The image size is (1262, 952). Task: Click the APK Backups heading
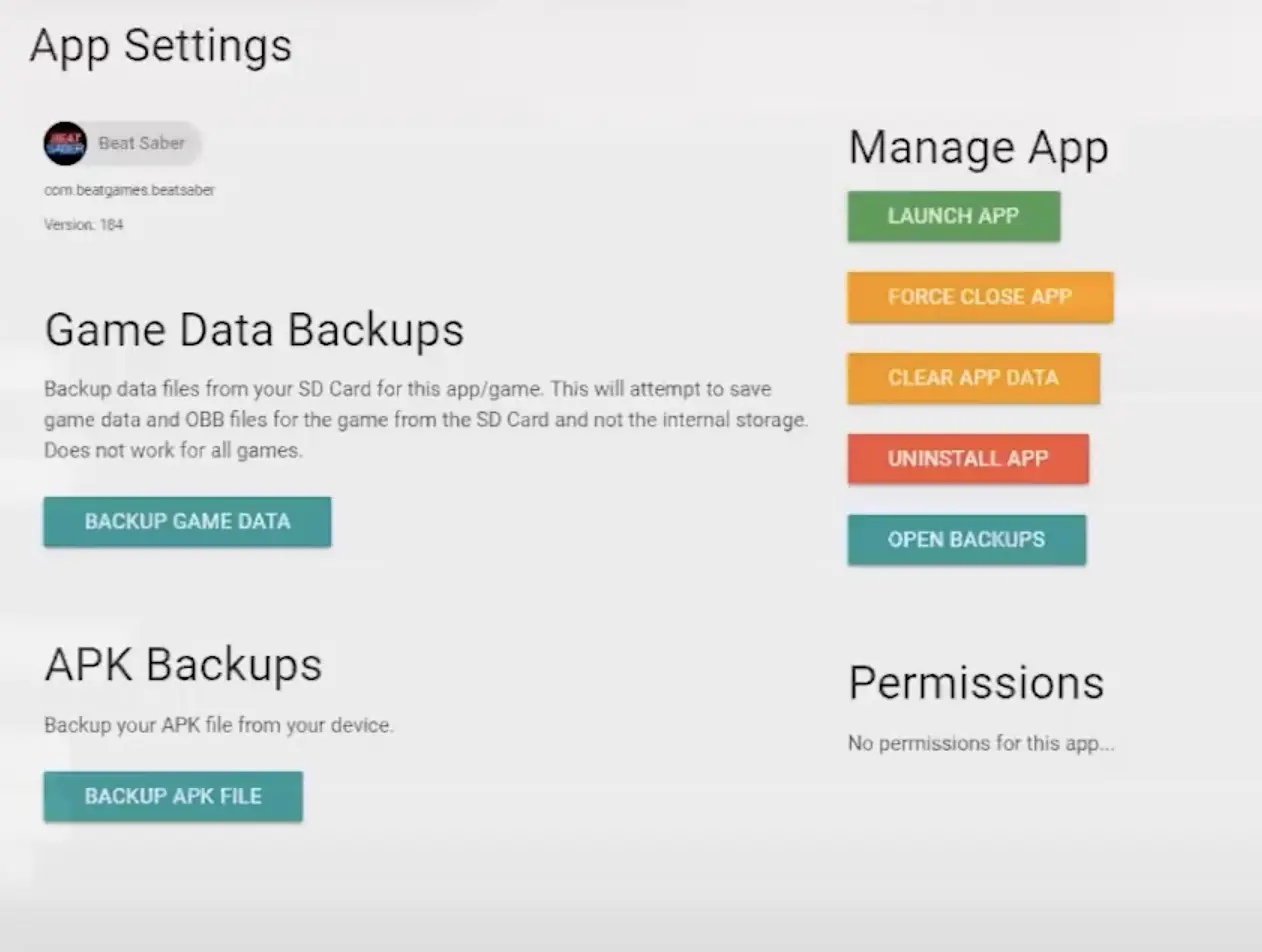click(183, 665)
